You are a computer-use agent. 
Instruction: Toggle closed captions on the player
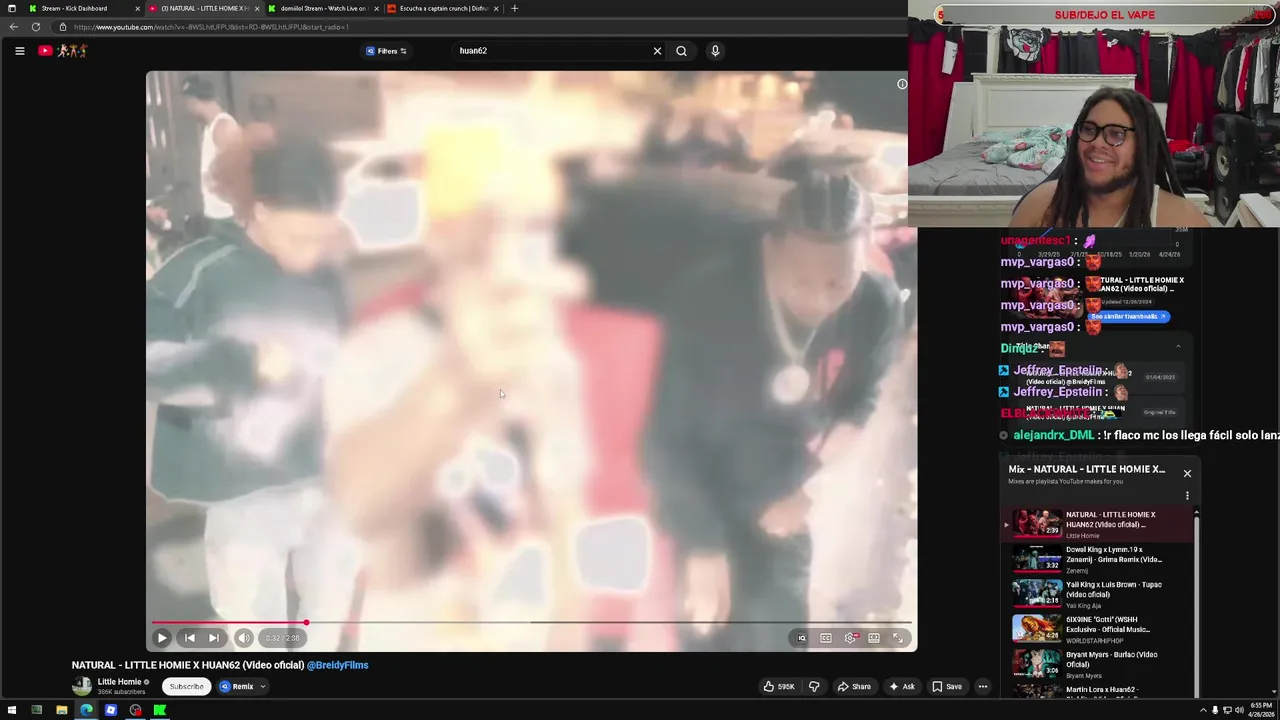tap(826, 638)
